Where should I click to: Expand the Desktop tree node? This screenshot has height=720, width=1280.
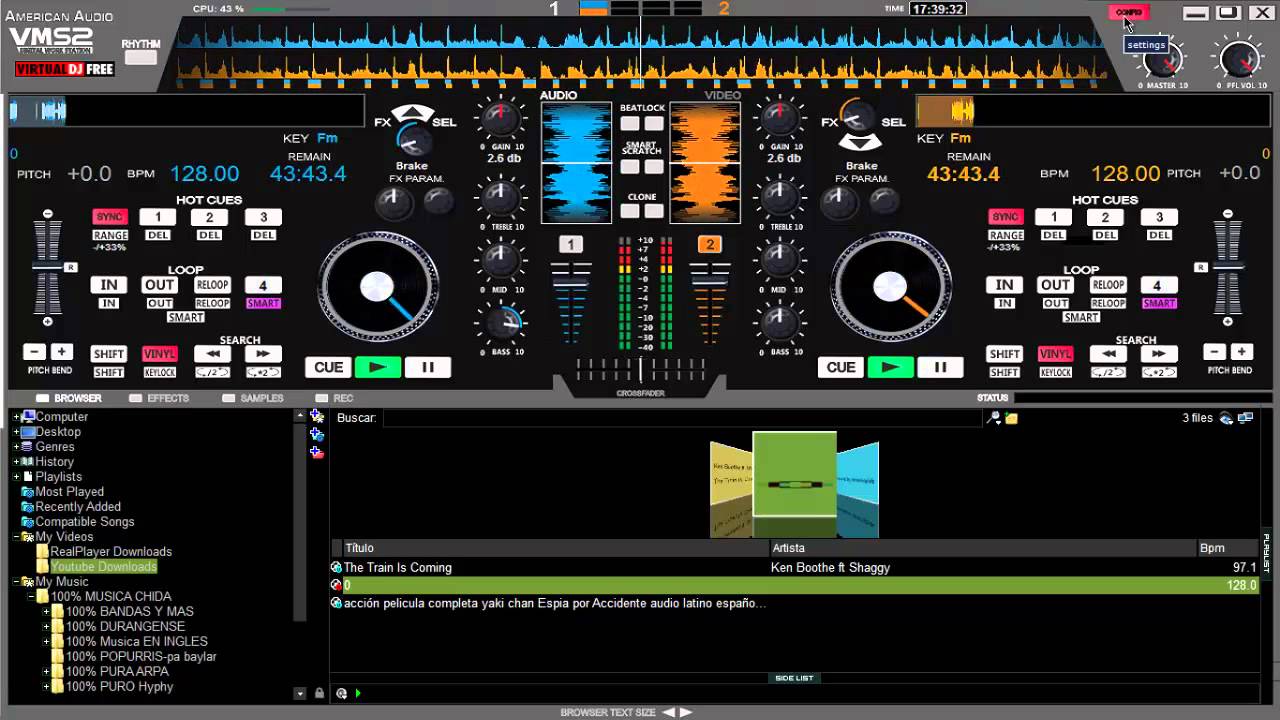17,432
